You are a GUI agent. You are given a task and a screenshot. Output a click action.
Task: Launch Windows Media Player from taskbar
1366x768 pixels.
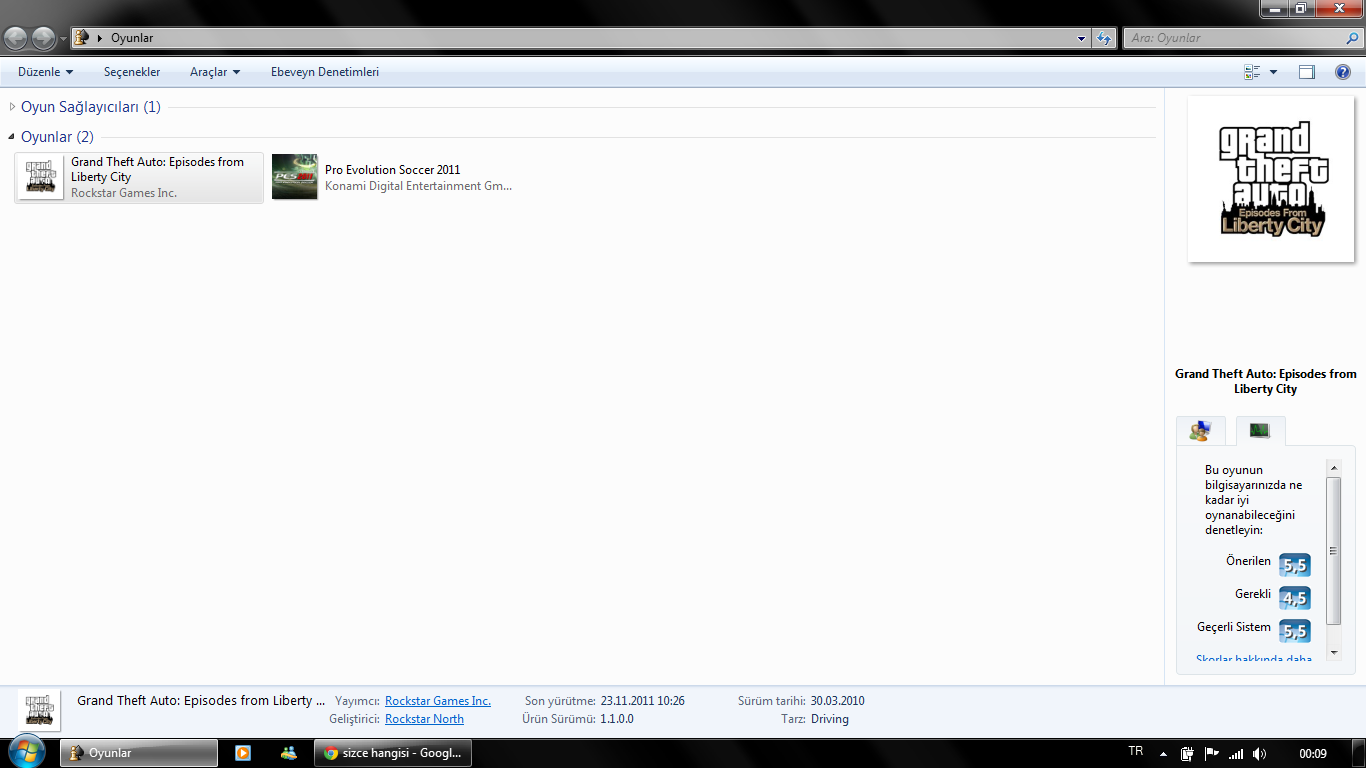click(243, 753)
